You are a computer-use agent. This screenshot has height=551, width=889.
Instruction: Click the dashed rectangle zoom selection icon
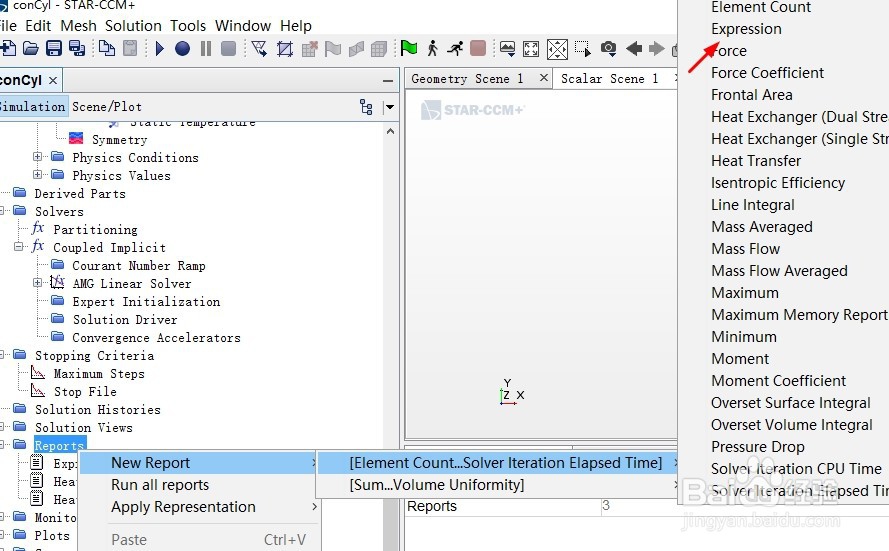(x=582, y=49)
